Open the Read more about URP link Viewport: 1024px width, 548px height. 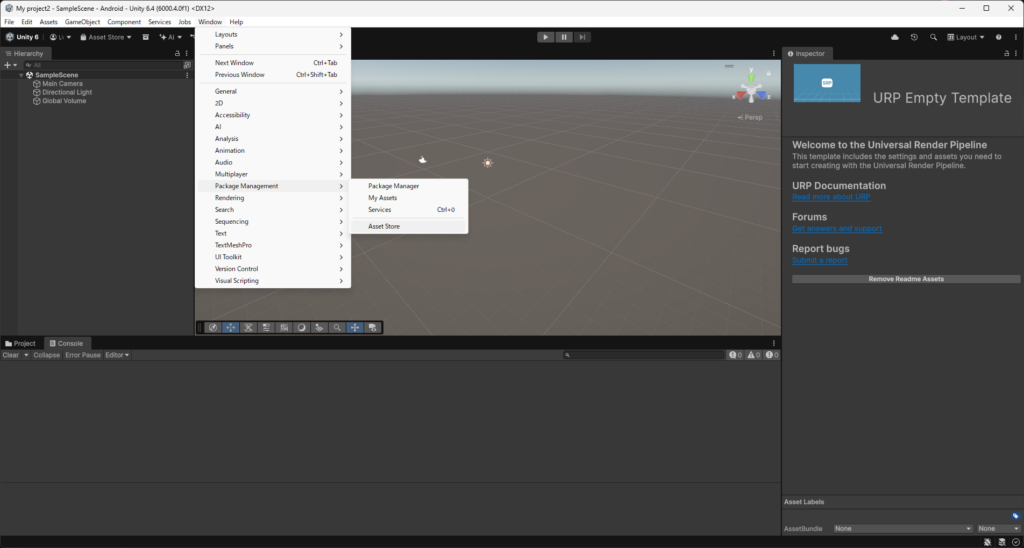831,197
